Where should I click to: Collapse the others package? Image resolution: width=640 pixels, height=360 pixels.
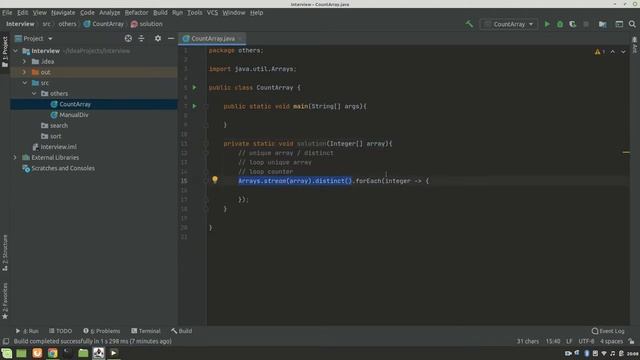pos(34,93)
